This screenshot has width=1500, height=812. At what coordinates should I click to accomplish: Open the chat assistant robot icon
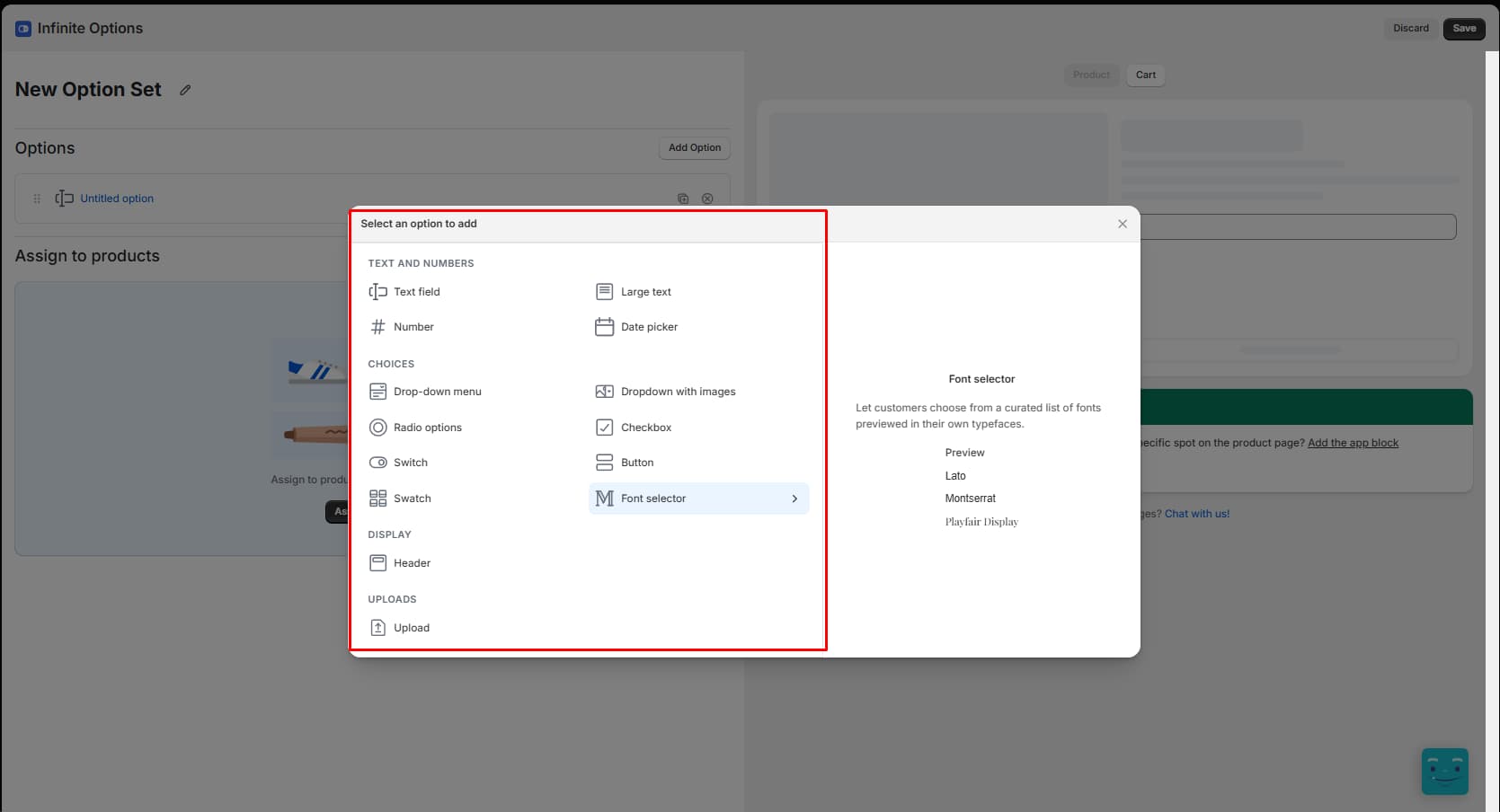(1445, 772)
